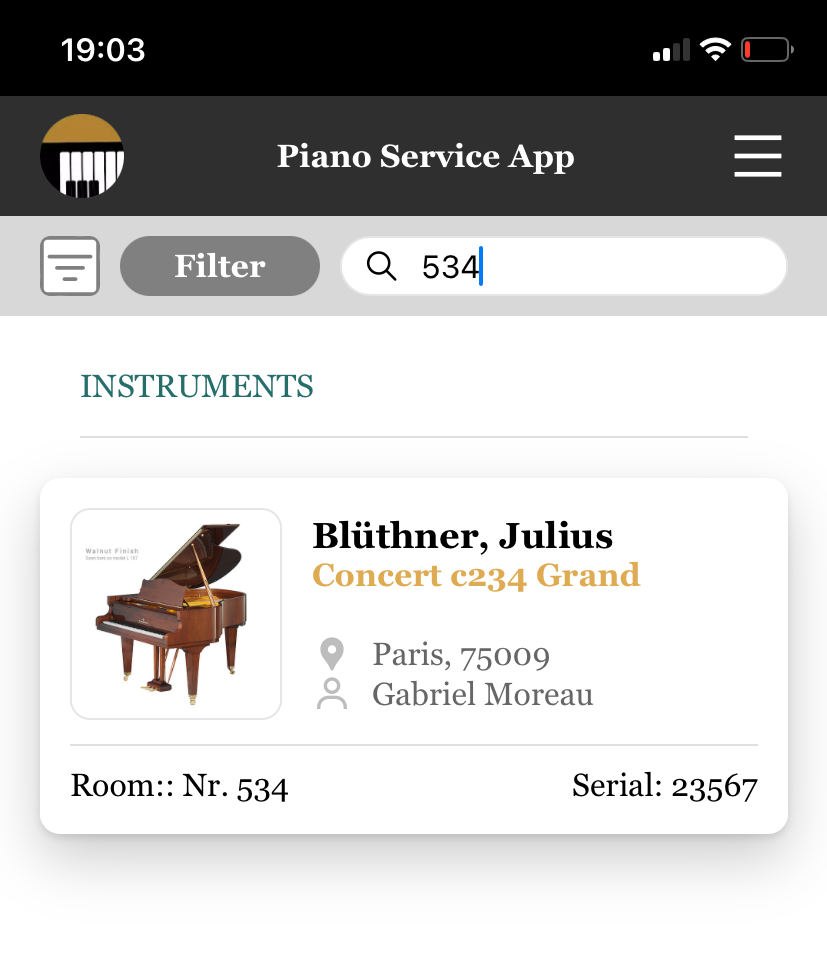Tap the piano keys app logo
The height and width of the screenshot is (967, 827).
click(82, 156)
